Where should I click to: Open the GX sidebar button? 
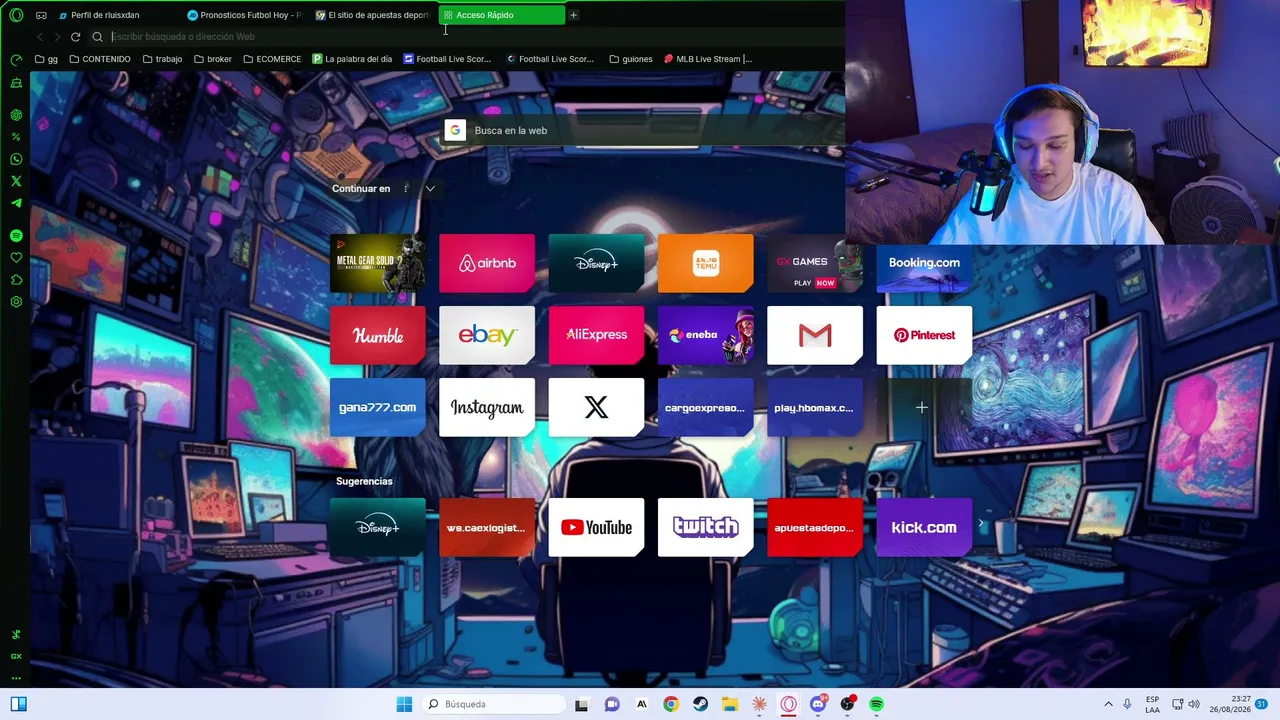(16, 656)
